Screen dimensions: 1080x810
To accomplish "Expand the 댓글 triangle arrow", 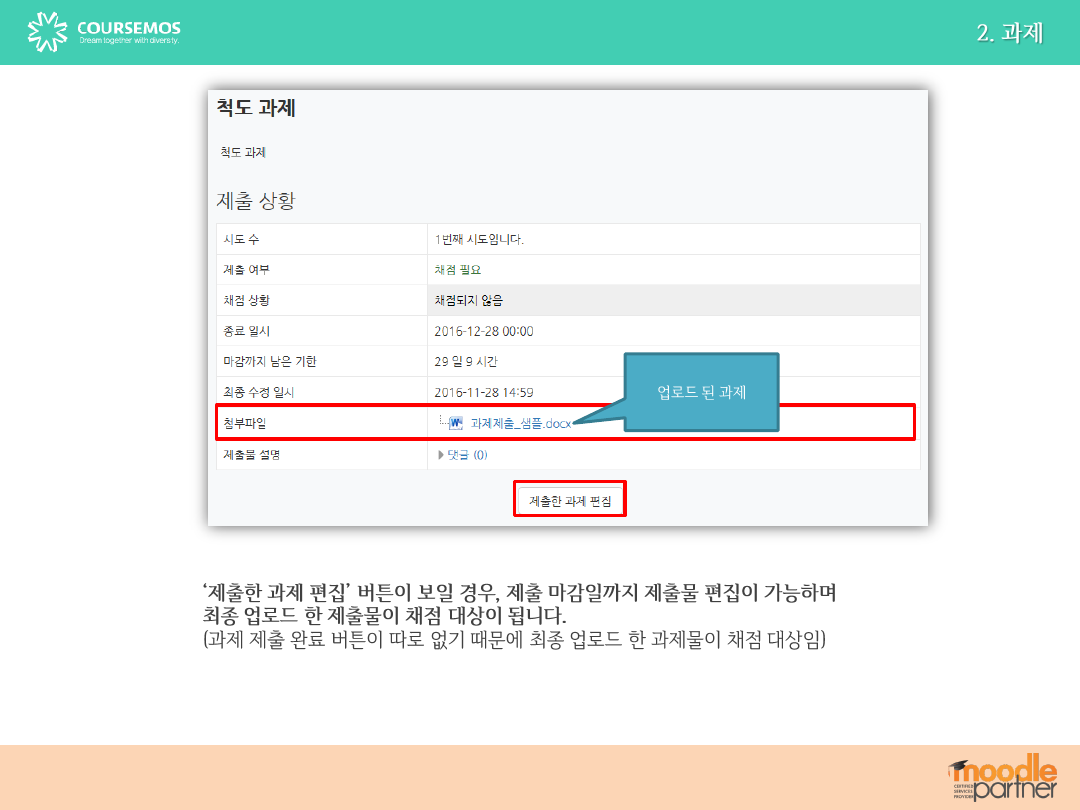I will pos(441,455).
